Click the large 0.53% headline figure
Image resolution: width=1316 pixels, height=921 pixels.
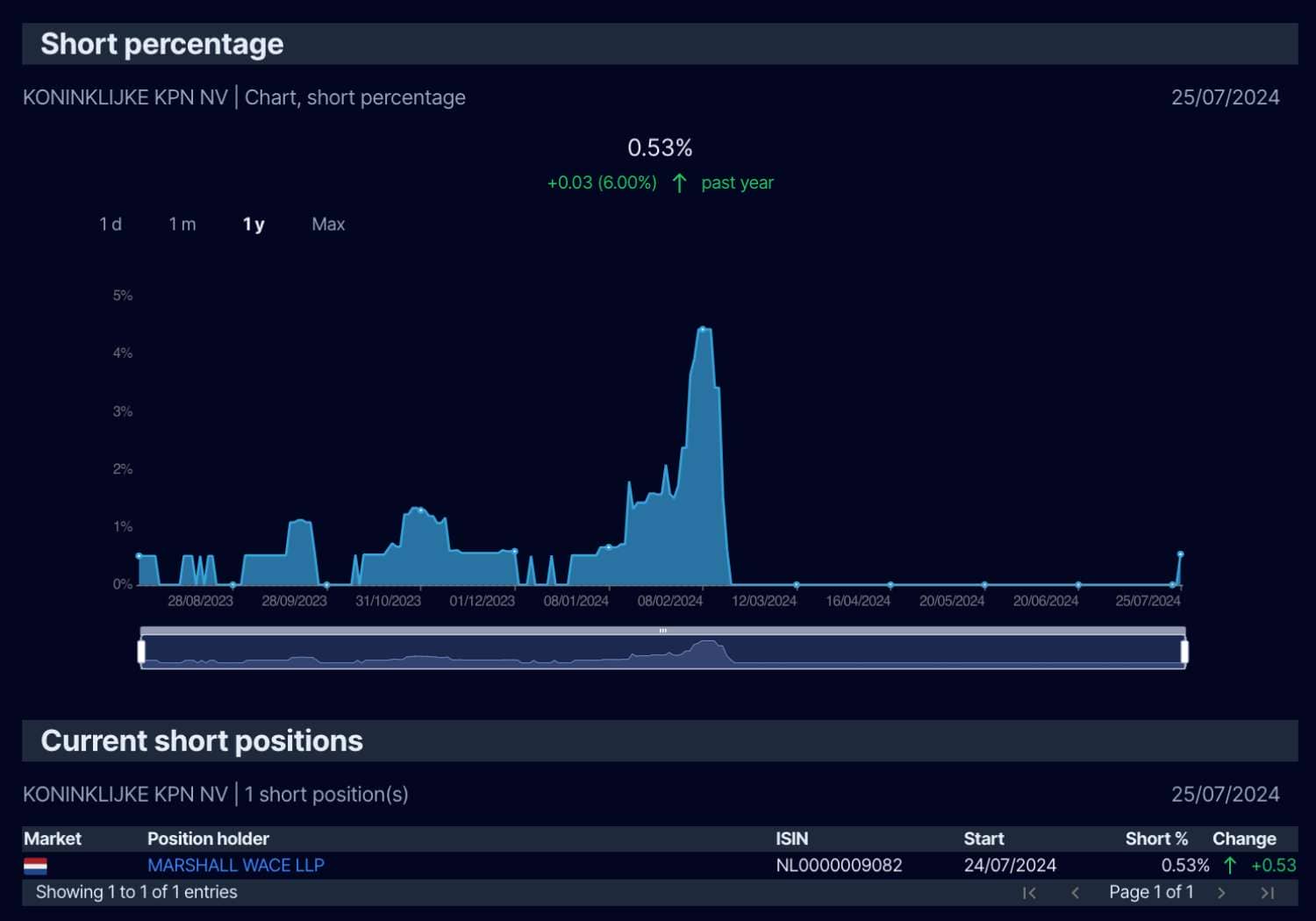(660, 147)
